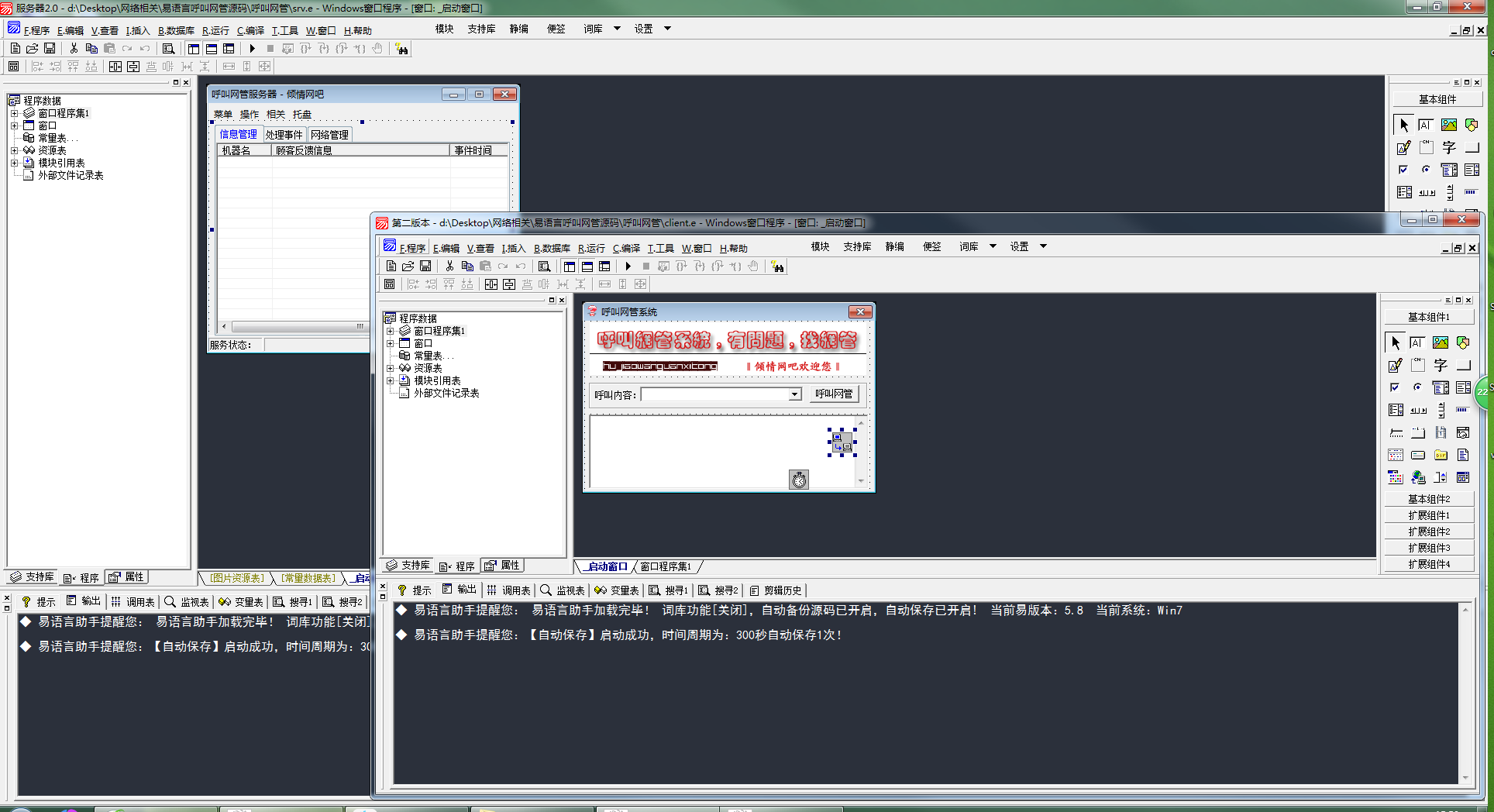The height and width of the screenshot is (812, 1494).
Task: Click Open file icon in srv.e toolbar
Action: pyautogui.click(x=33, y=49)
